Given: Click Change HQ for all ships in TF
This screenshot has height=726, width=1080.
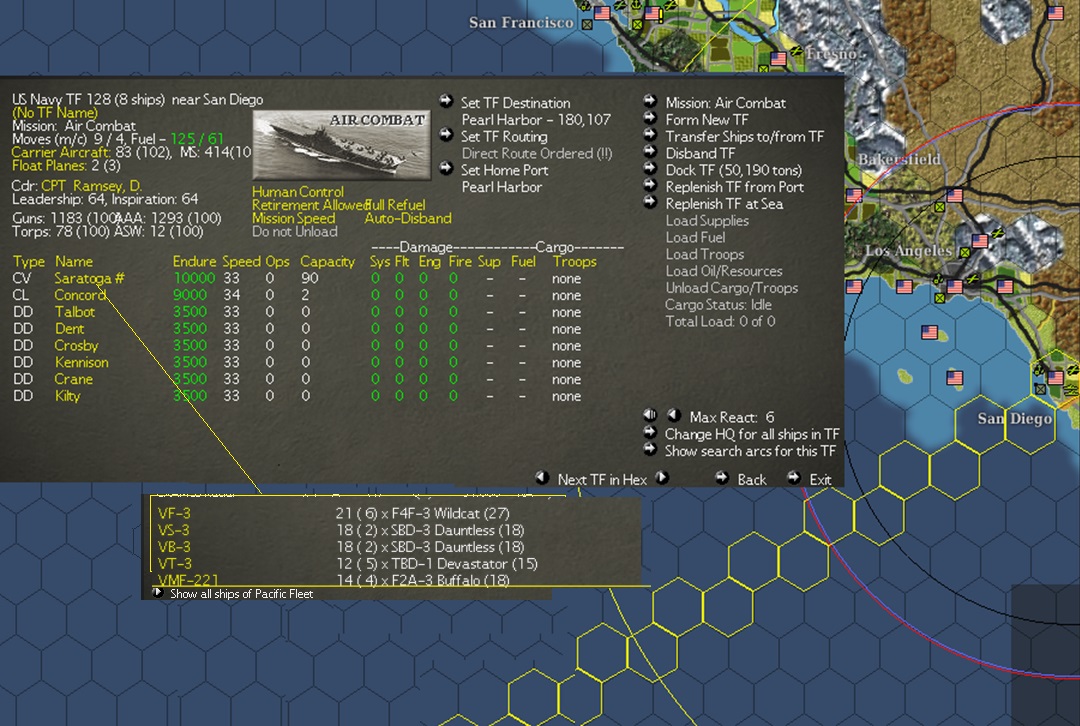Looking at the screenshot, I should [x=751, y=435].
